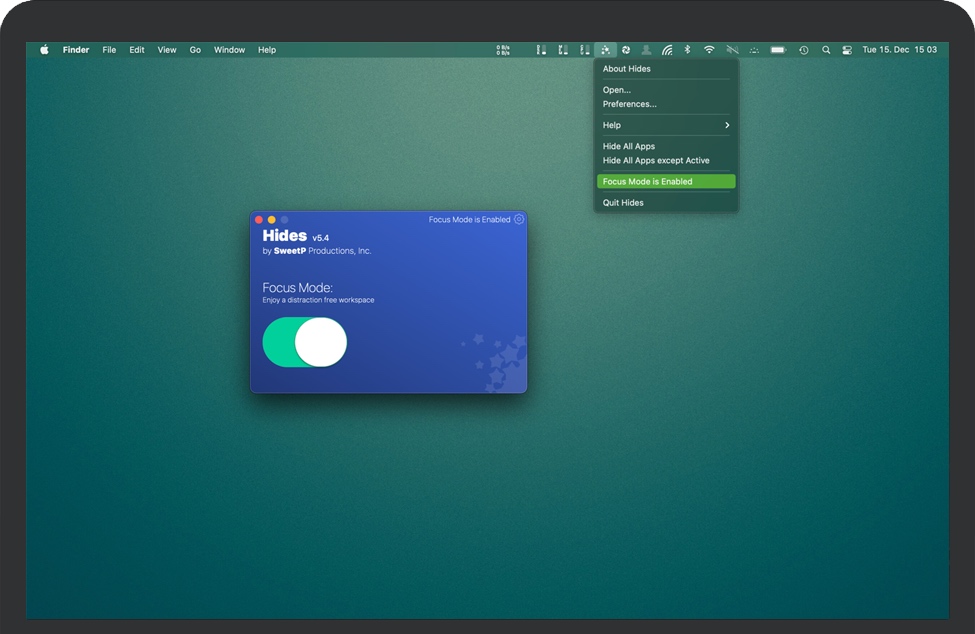Click Enjoy a distraction free workspace text
The height and width of the screenshot is (634, 975).
click(318, 300)
